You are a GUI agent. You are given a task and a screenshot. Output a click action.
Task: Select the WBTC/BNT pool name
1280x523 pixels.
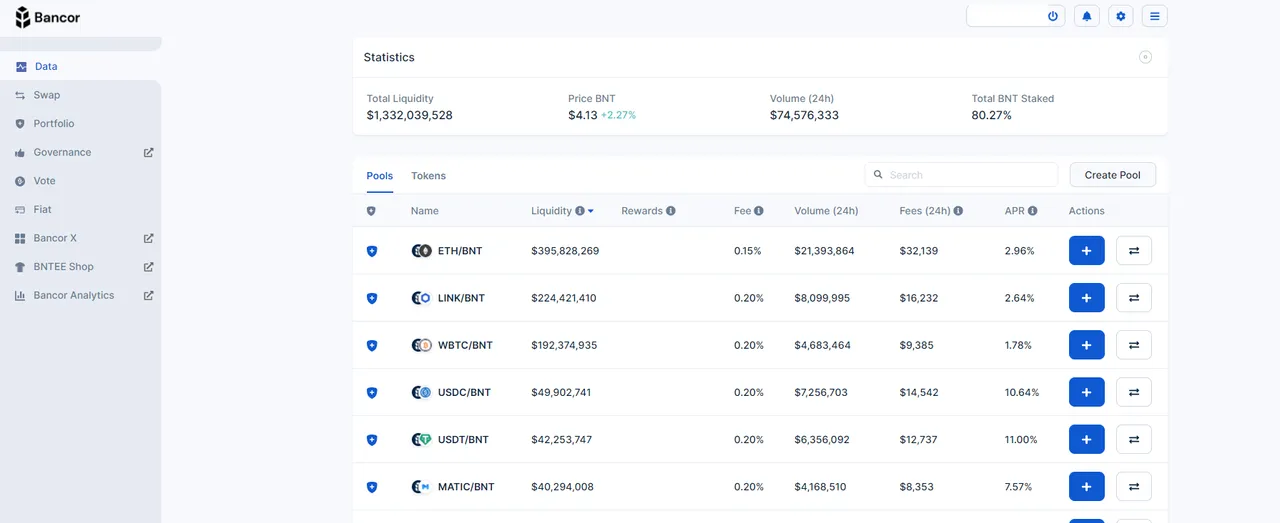coord(465,345)
